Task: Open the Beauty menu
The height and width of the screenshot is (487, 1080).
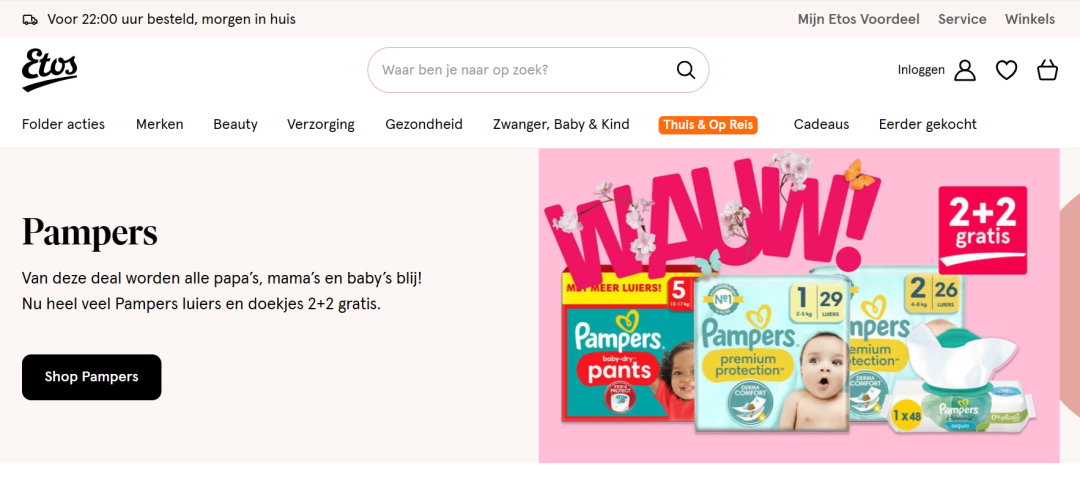Action: [x=236, y=125]
